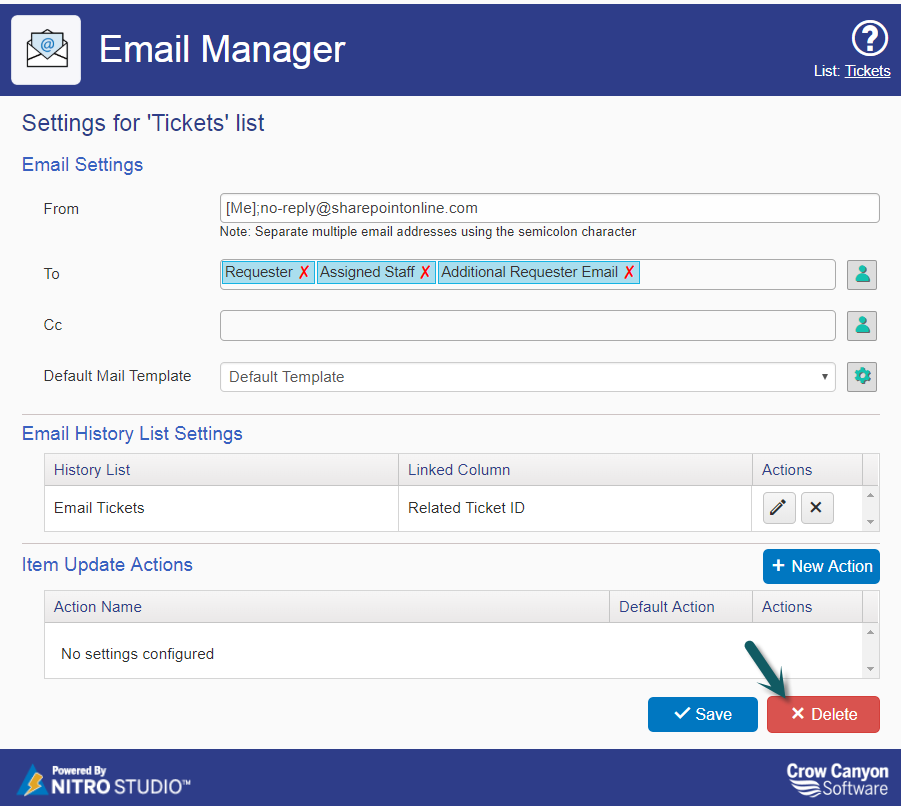Expand the Default Mail Template dropdown

pos(527,377)
